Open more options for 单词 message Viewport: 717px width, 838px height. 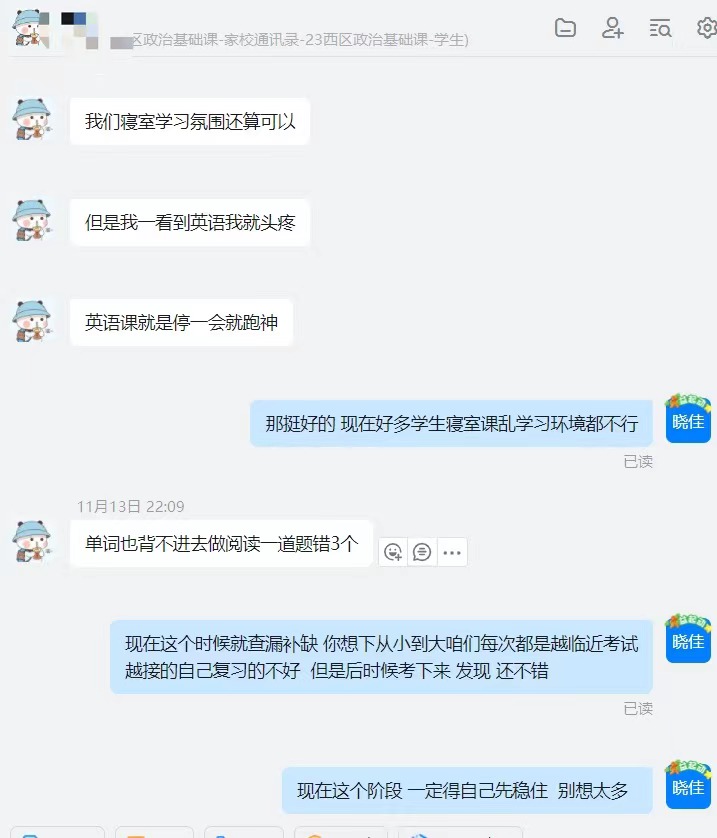click(452, 552)
